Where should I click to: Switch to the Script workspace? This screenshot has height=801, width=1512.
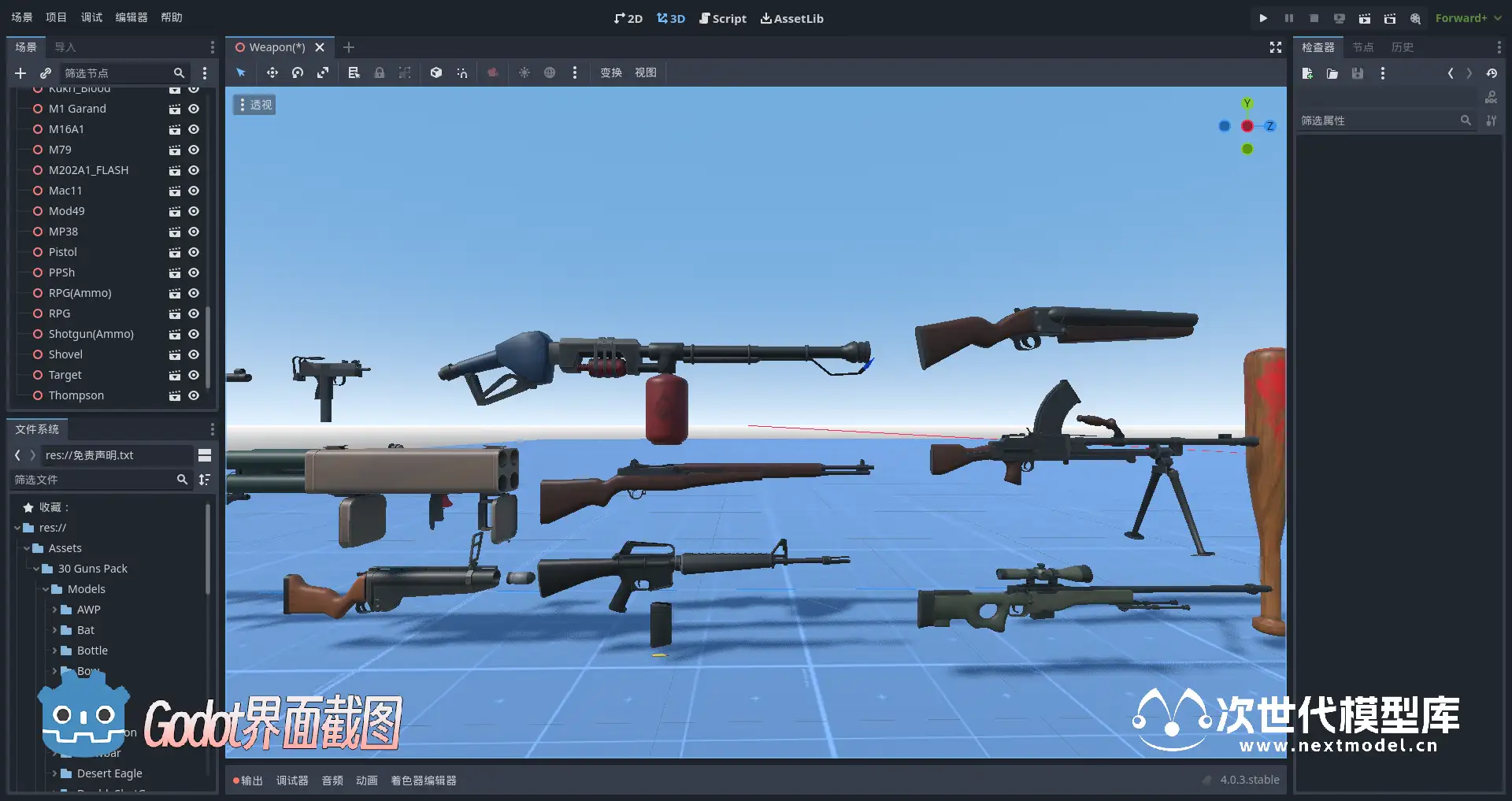pyautogui.click(x=722, y=18)
